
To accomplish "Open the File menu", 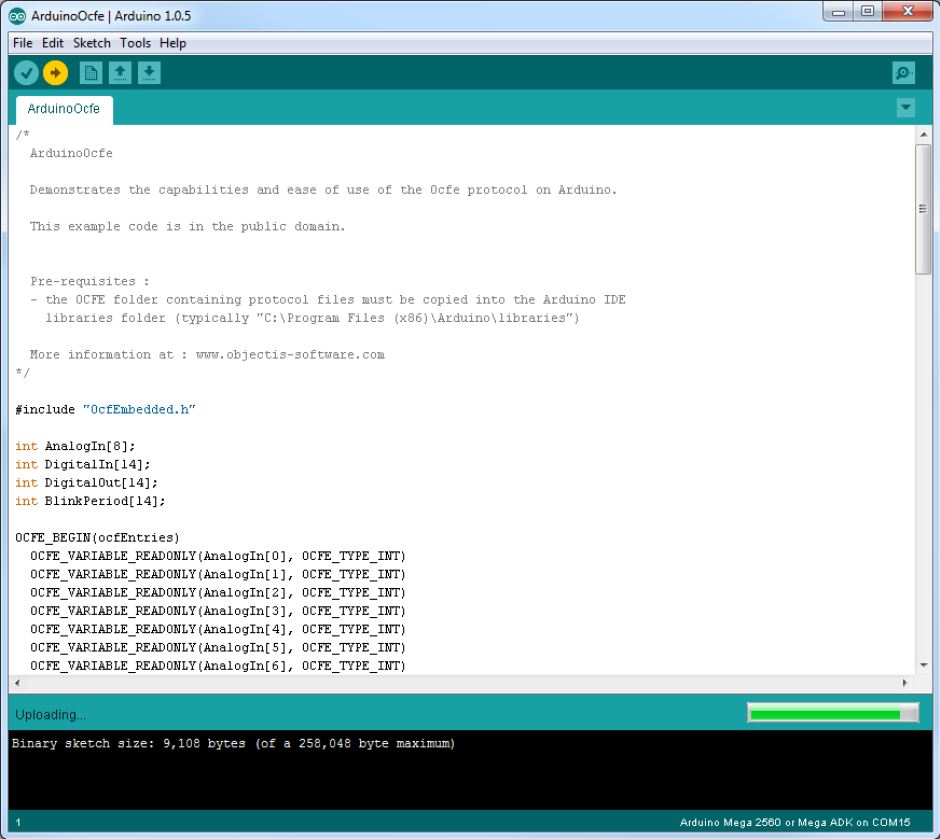I will (23, 43).
